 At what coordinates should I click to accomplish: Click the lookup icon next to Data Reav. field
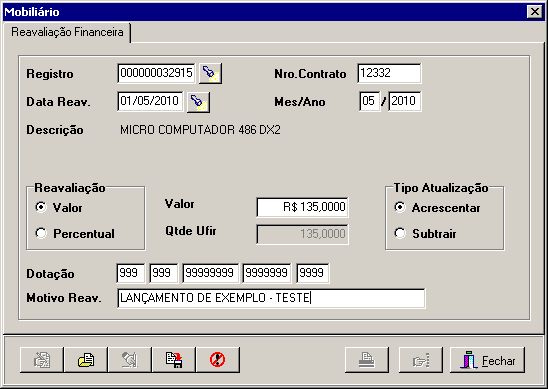(198, 102)
